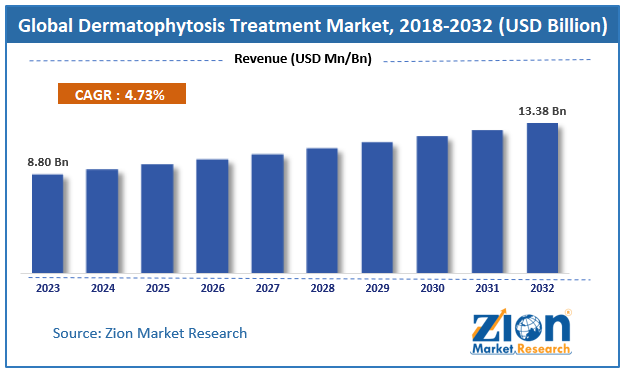
Task: Click the 2031 axis label
Action: point(487,288)
